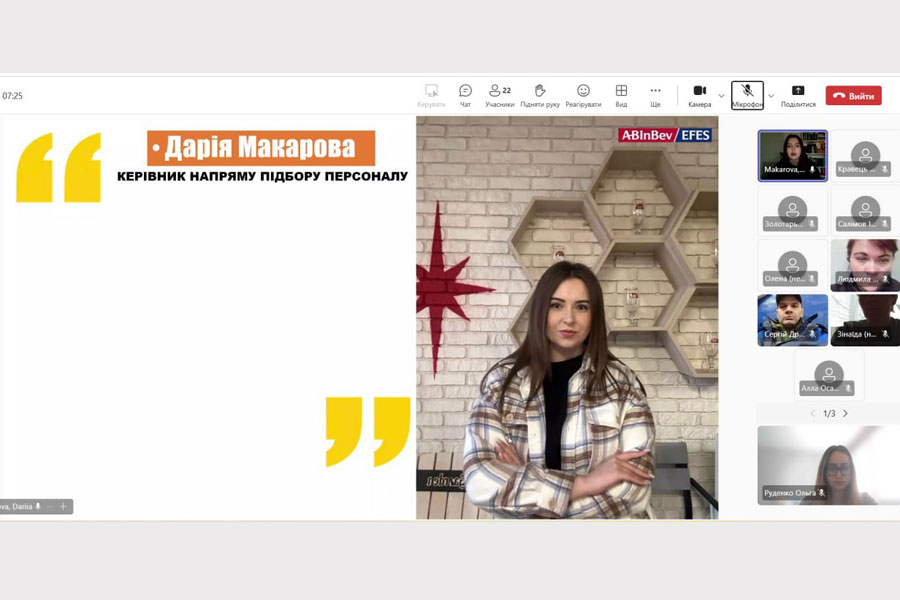The width and height of the screenshot is (900, 600).
Task: Open the Ще more options menu
Action: click(x=655, y=95)
